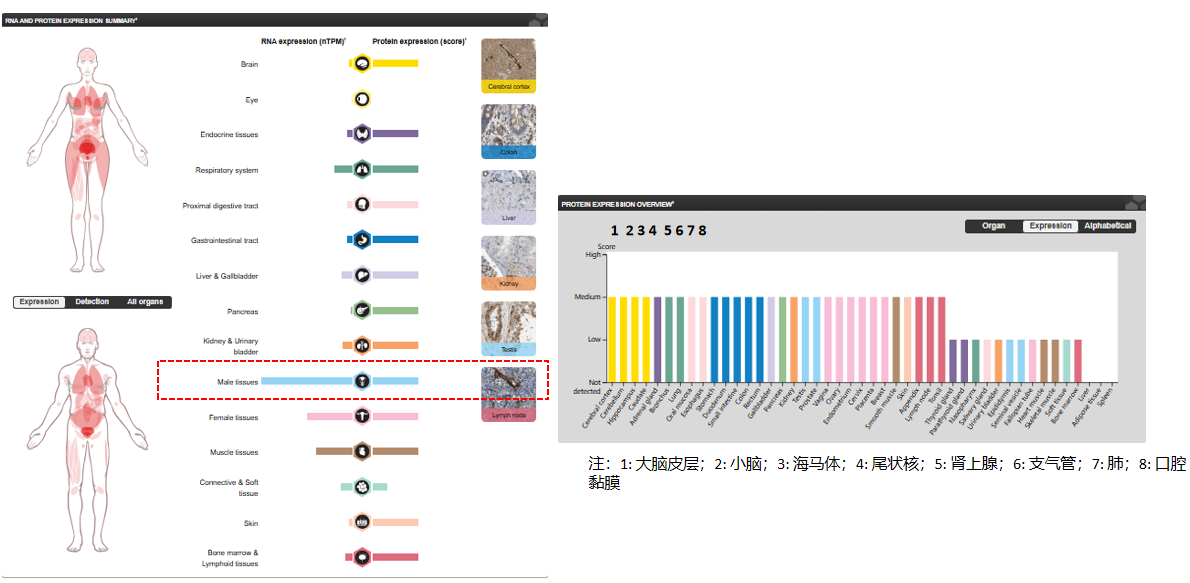The height and width of the screenshot is (583, 1190).
Task: Click the Brain protein expression yellow bar
Action: [x=395, y=64]
